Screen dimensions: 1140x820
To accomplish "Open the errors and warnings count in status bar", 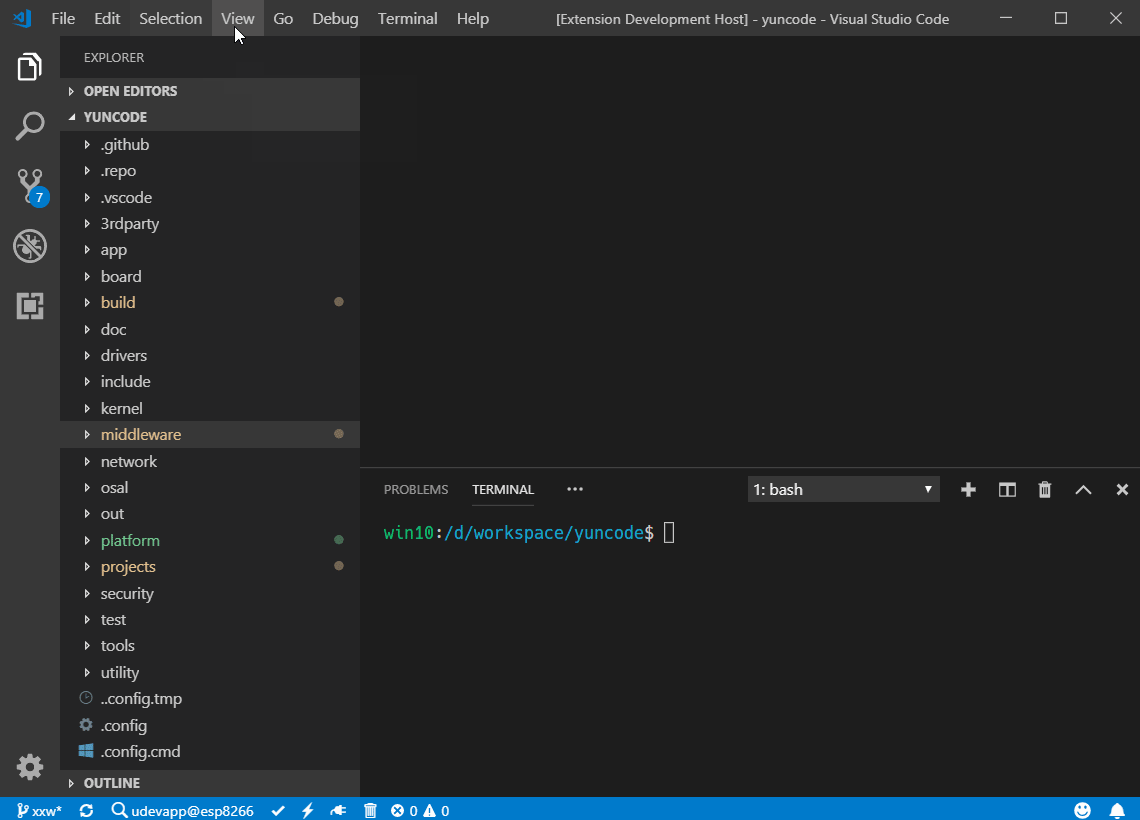I will coord(420,811).
